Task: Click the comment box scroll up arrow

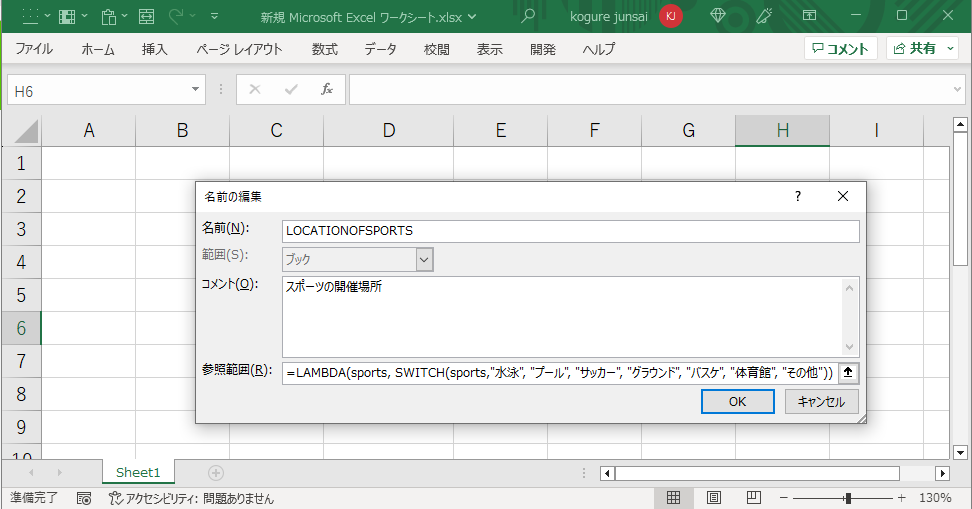Action: pos(849,288)
